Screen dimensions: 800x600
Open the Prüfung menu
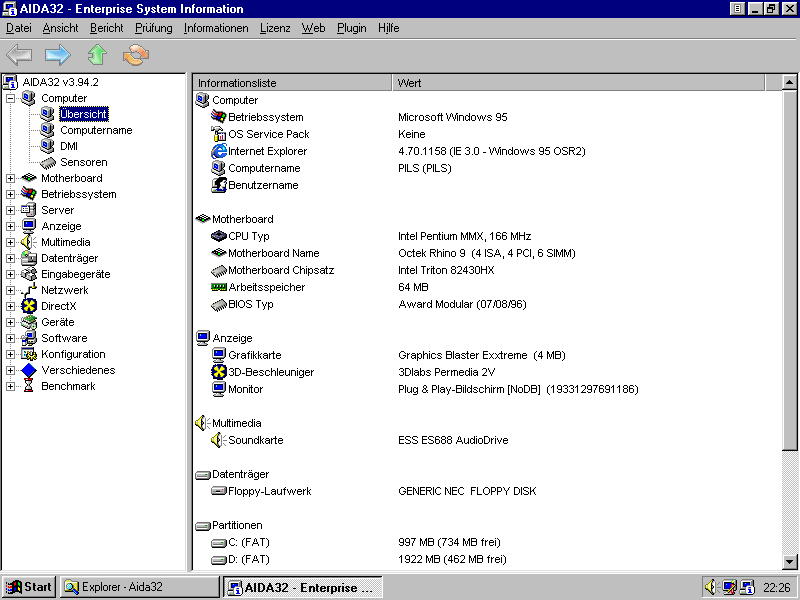pyautogui.click(x=154, y=28)
